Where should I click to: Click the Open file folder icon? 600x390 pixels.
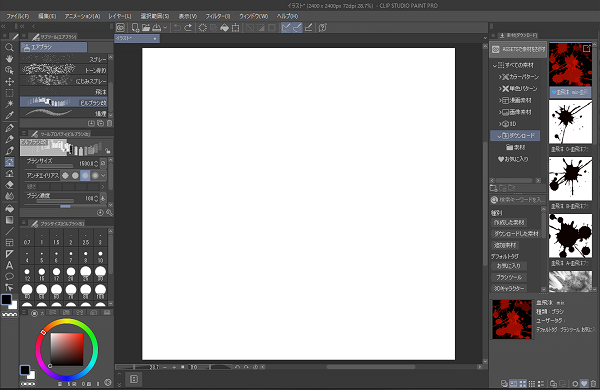click(x=146, y=28)
